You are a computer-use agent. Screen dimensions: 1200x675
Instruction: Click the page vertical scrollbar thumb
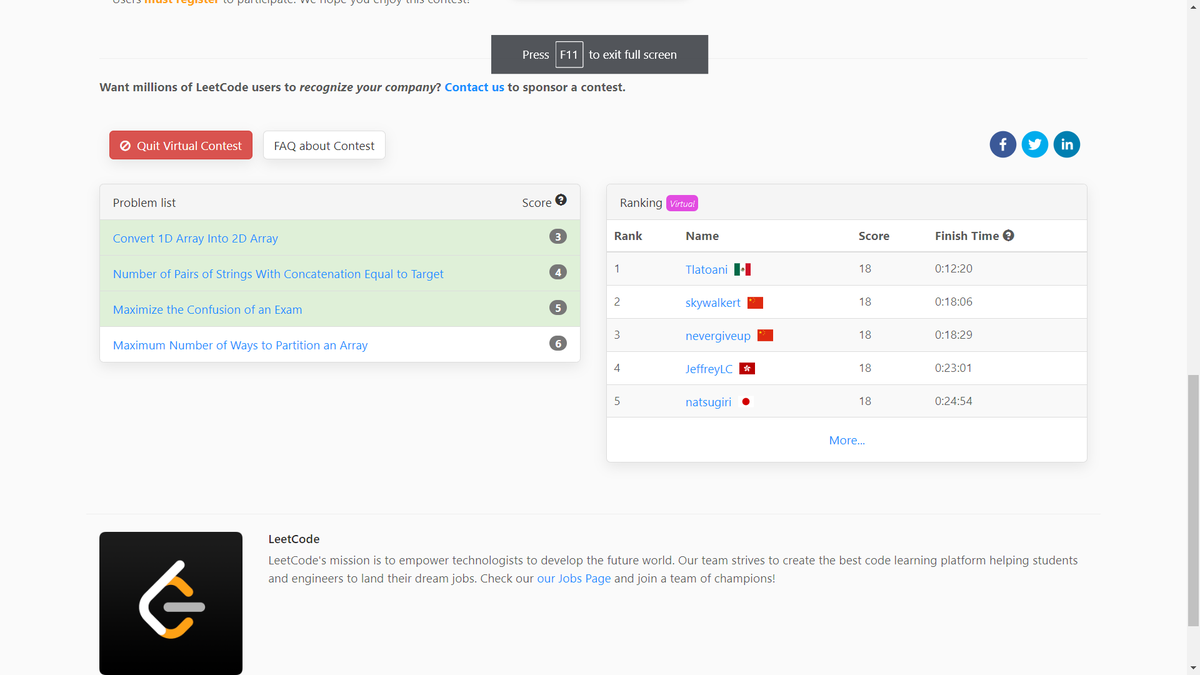coord(1193,500)
